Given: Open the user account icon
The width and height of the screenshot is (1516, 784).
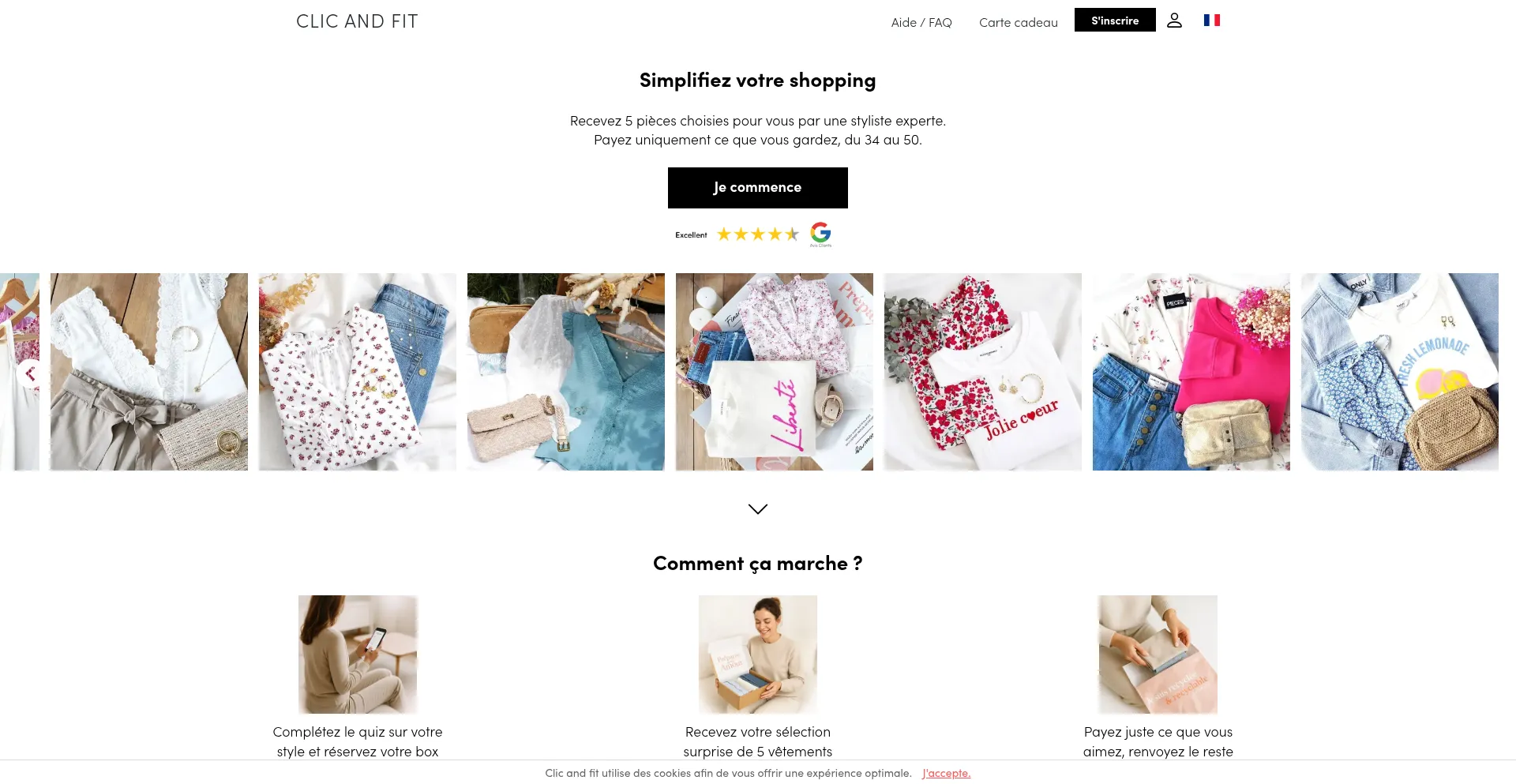Looking at the screenshot, I should tap(1174, 21).
